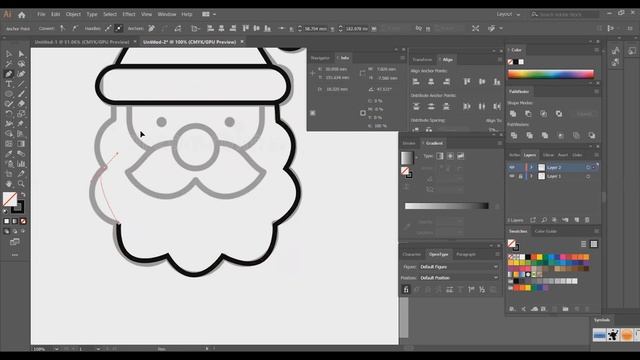Open the File menu
The image size is (640, 360).
click(x=41, y=14)
